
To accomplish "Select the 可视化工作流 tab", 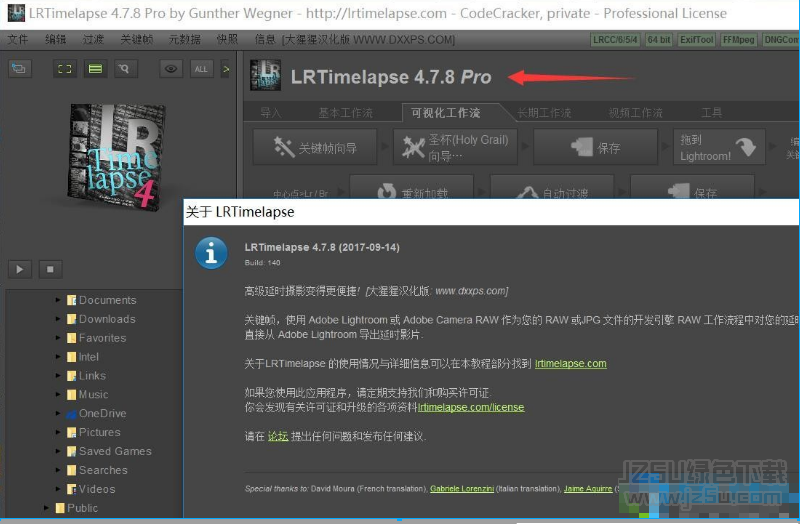I will pyautogui.click(x=446, y=113).
